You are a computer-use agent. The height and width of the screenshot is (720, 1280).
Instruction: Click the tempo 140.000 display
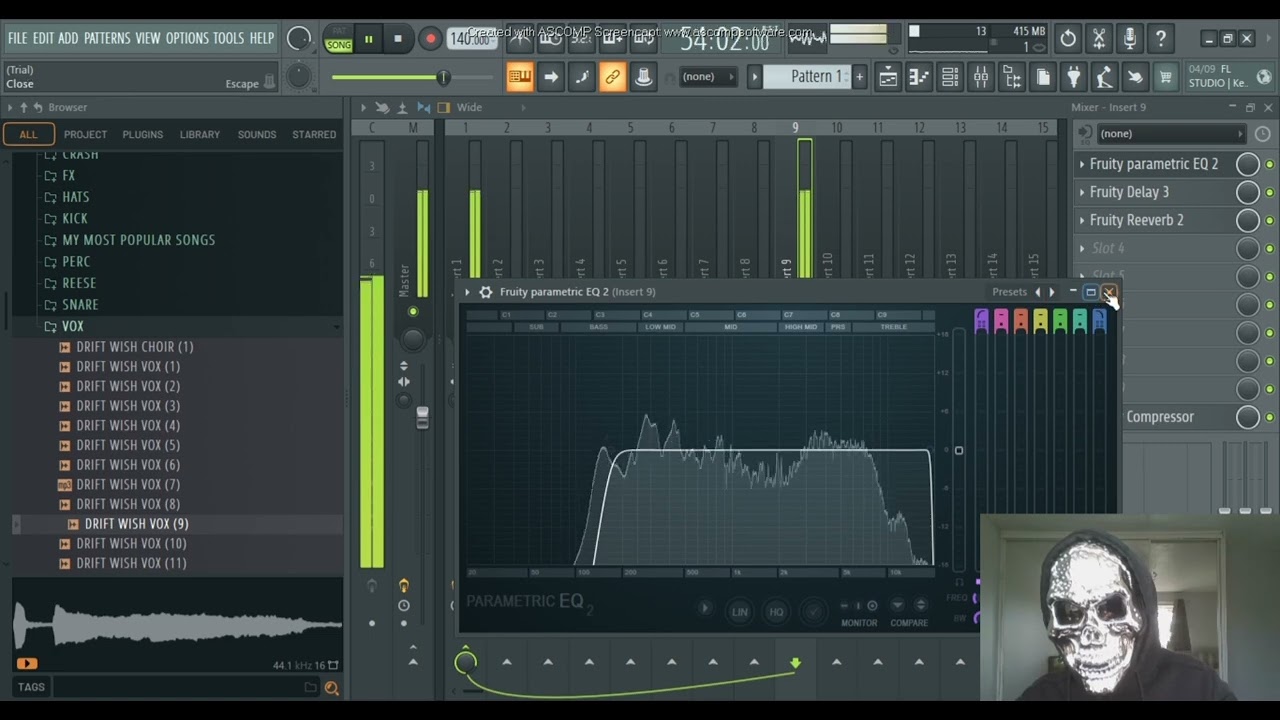(471, 39)
